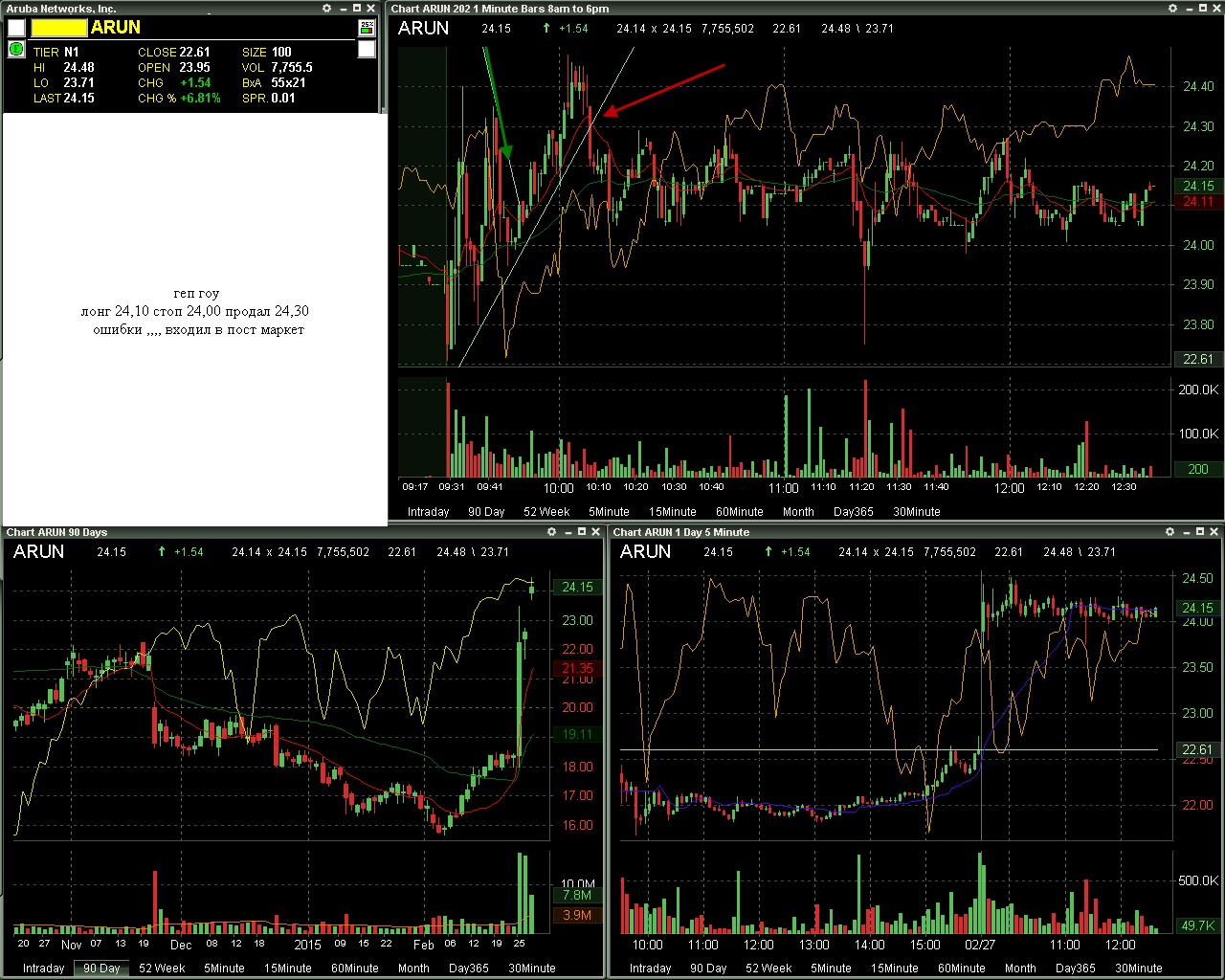Click the orange 3.9M volume tag on 90 Days chart
This screenshot has width=1225, height=980.
(577, 915)
